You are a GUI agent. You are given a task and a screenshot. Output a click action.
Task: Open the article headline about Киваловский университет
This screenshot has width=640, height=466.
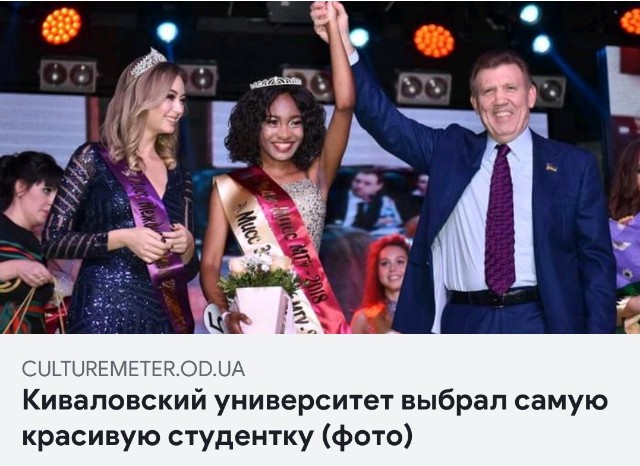coord(315,419)
